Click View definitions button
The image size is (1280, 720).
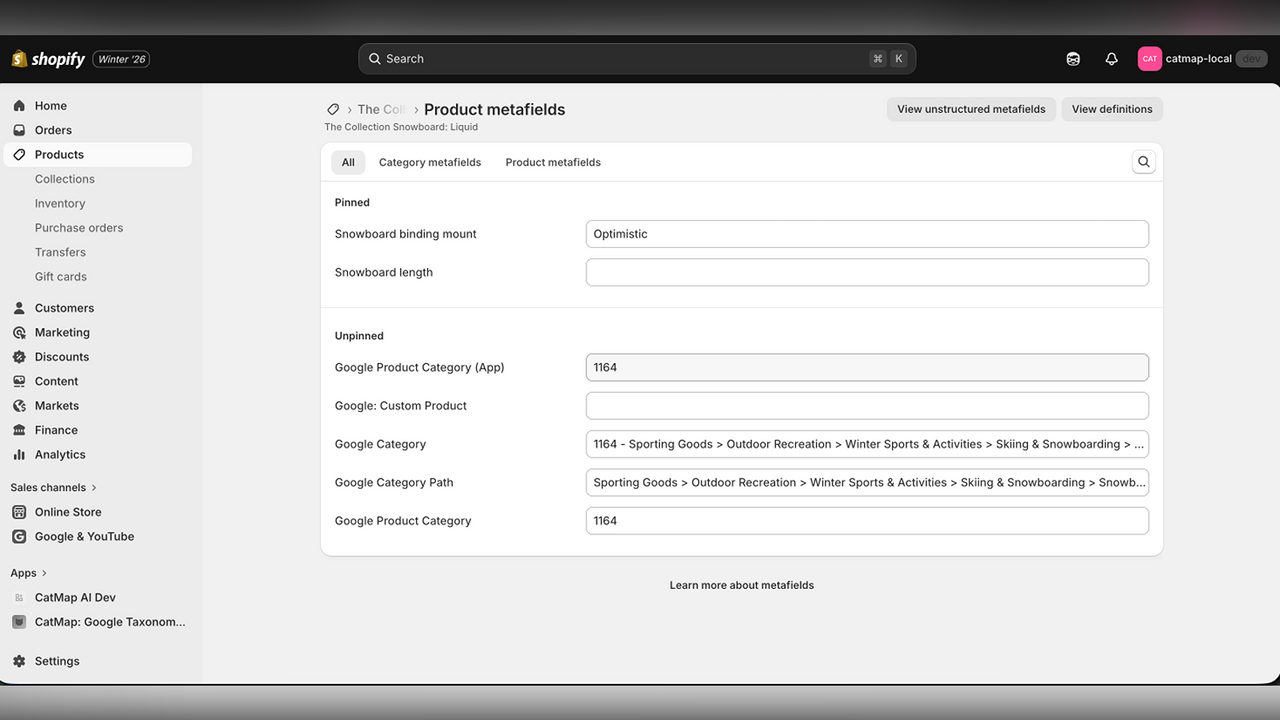[1112, 109]
